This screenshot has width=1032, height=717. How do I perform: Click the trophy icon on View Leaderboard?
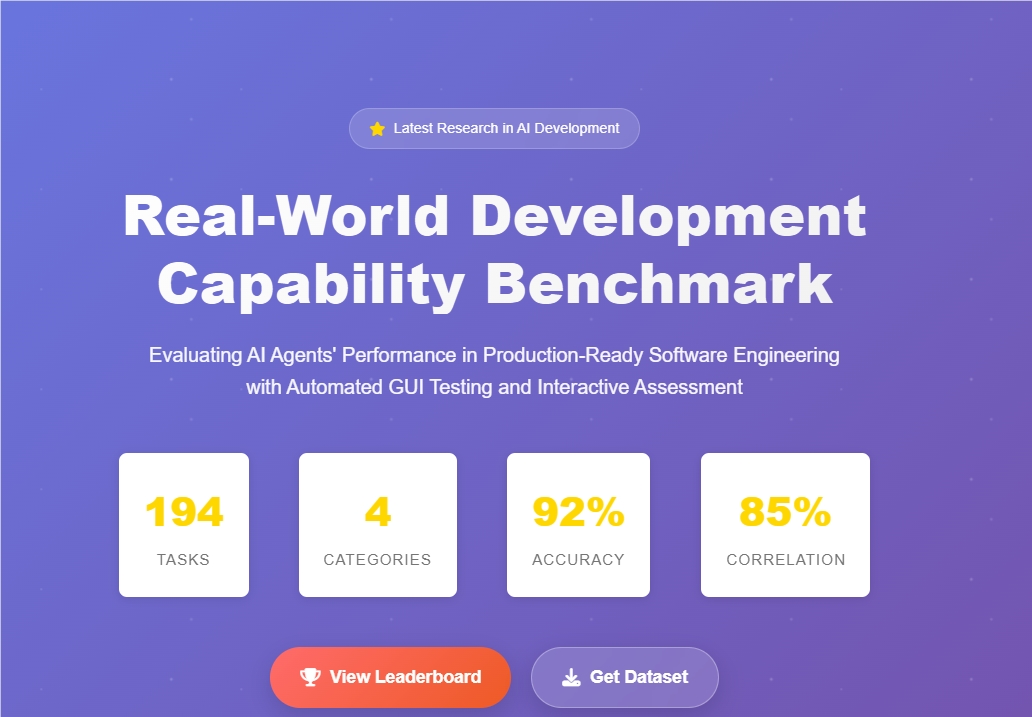click(x=311, y=677)
